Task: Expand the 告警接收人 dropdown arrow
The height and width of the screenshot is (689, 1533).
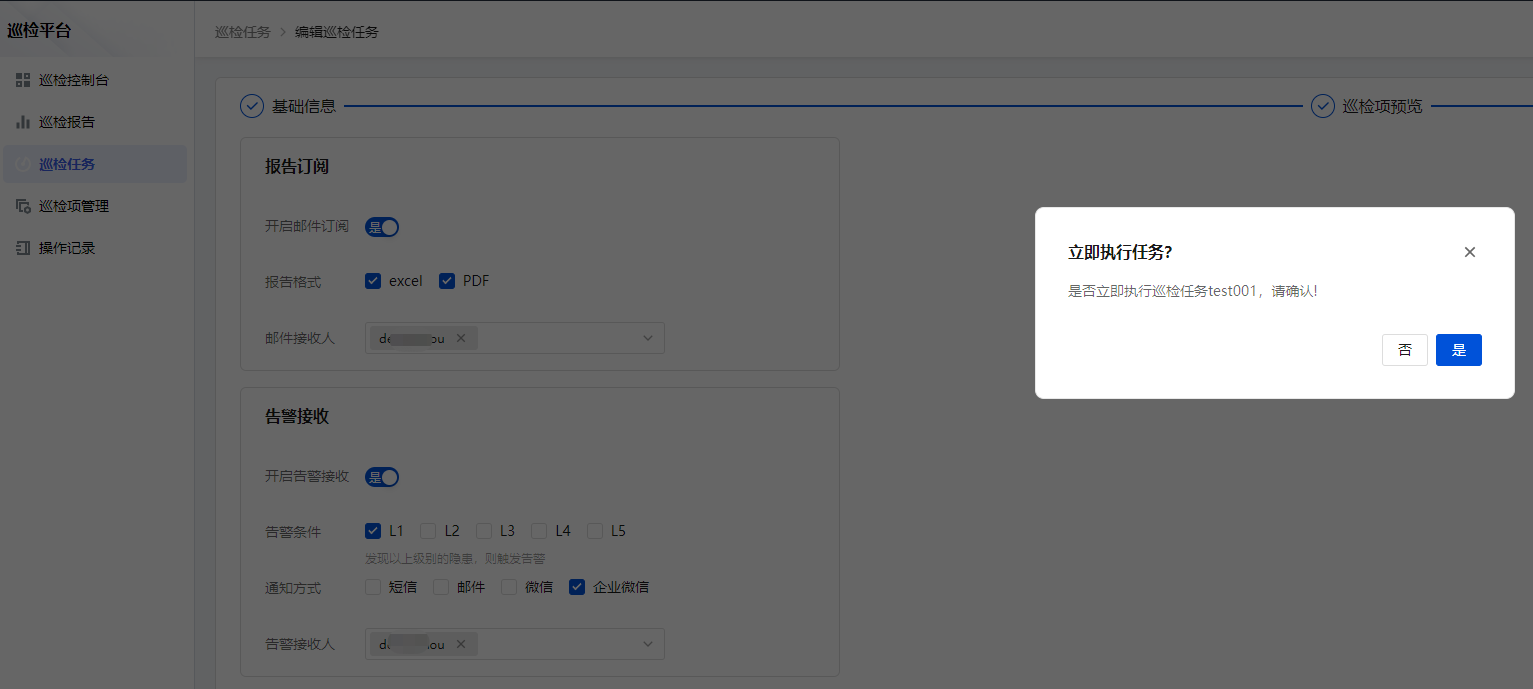Action: click(647, 644)
